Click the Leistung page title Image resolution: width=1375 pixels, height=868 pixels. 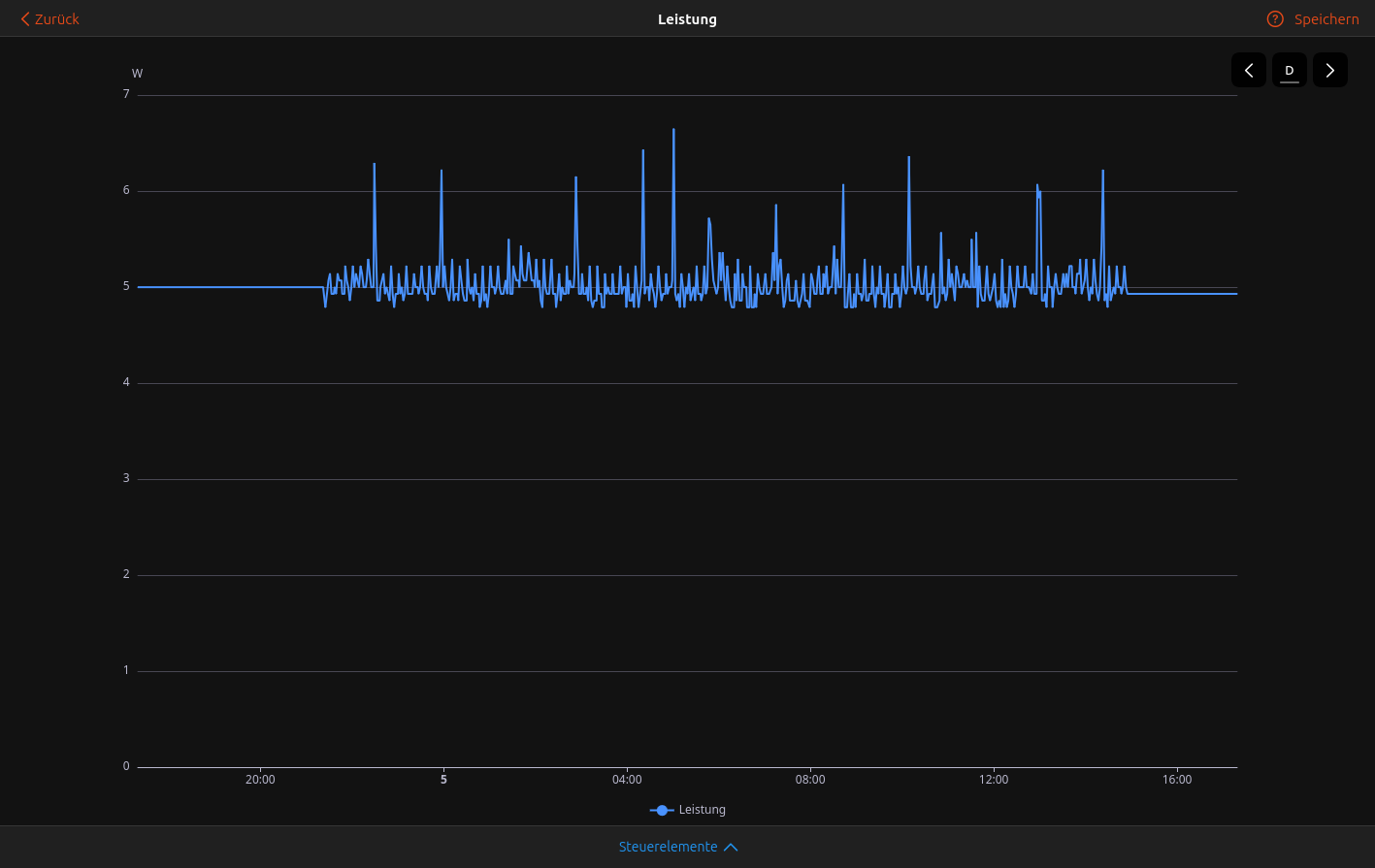(x=687, y=19)
